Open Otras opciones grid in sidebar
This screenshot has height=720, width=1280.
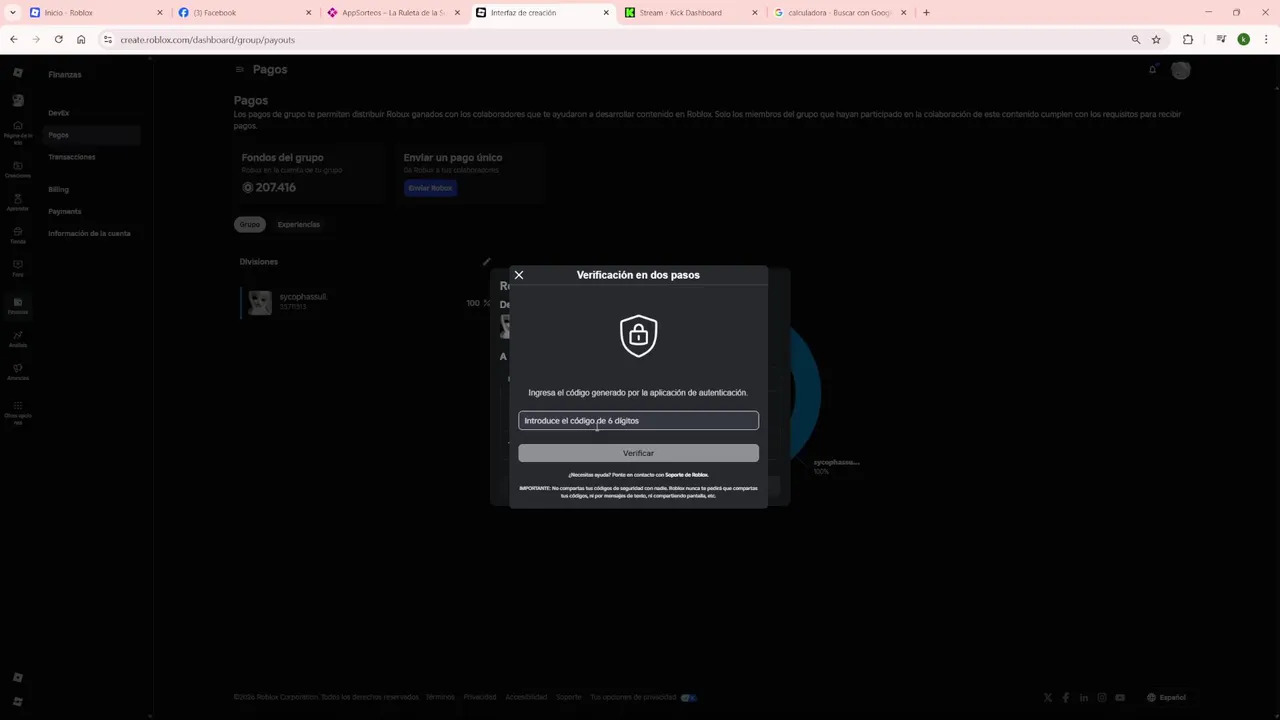[17, 412]
